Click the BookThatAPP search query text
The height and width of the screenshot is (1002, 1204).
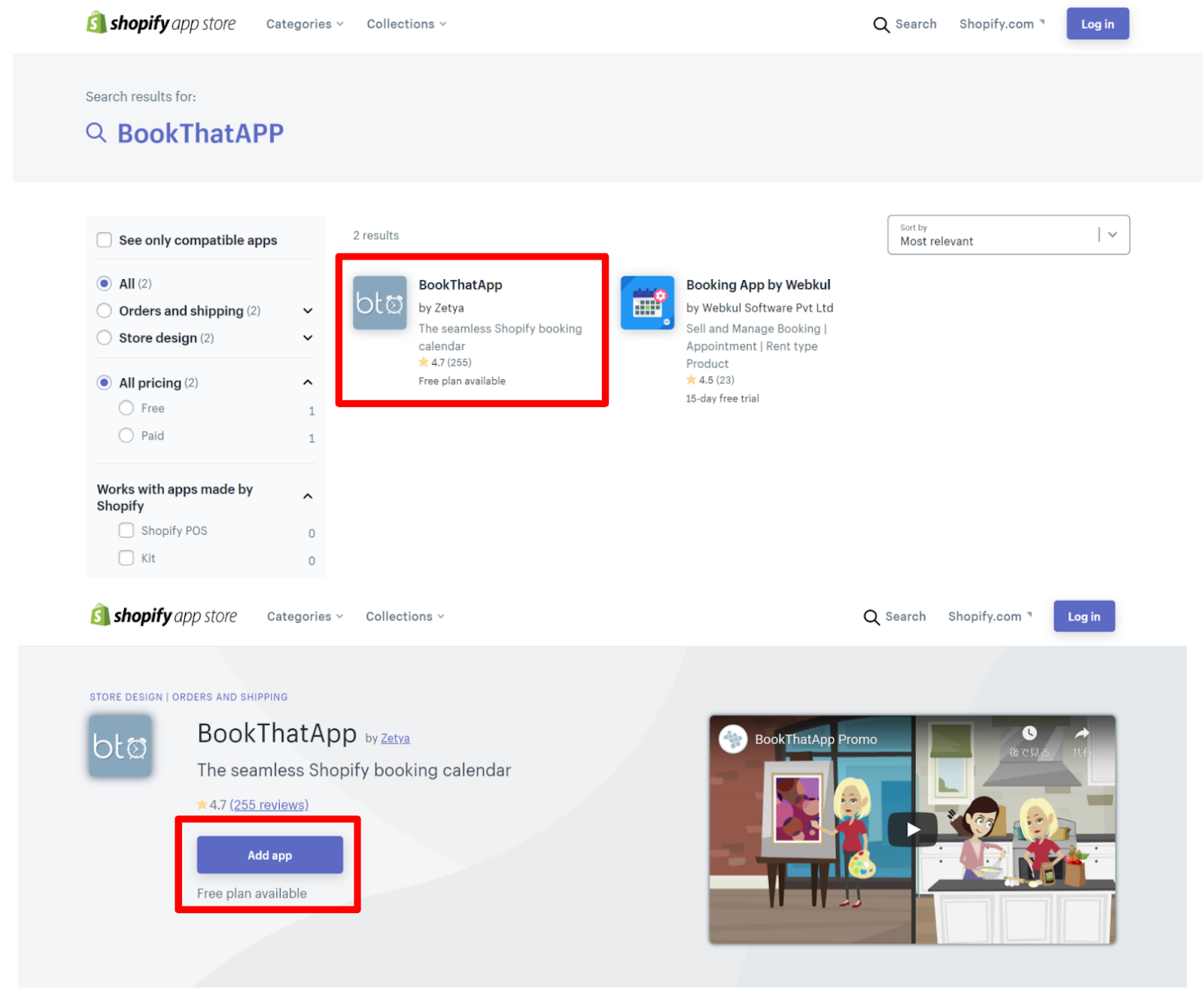tap(200, 133)
